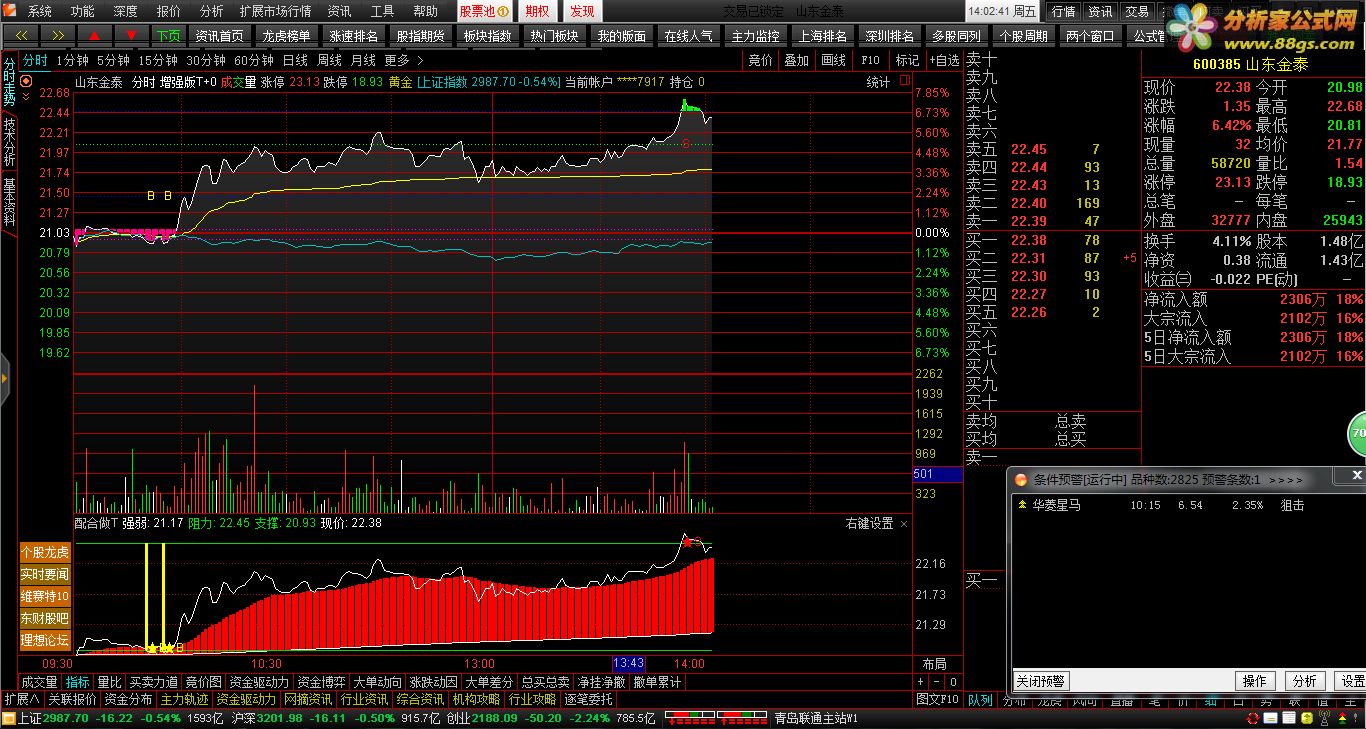Viewport: 1366px width, 729px height.
Task: Click the green 70 circle badge
Action: 1357,433
